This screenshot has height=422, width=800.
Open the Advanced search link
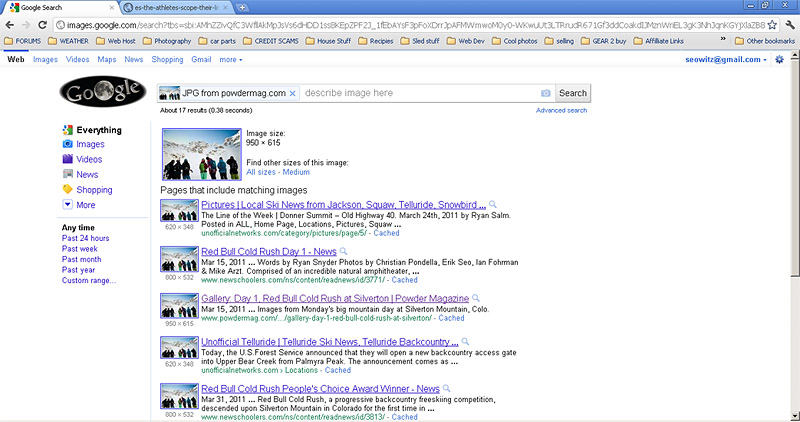[x=561, y=110]
